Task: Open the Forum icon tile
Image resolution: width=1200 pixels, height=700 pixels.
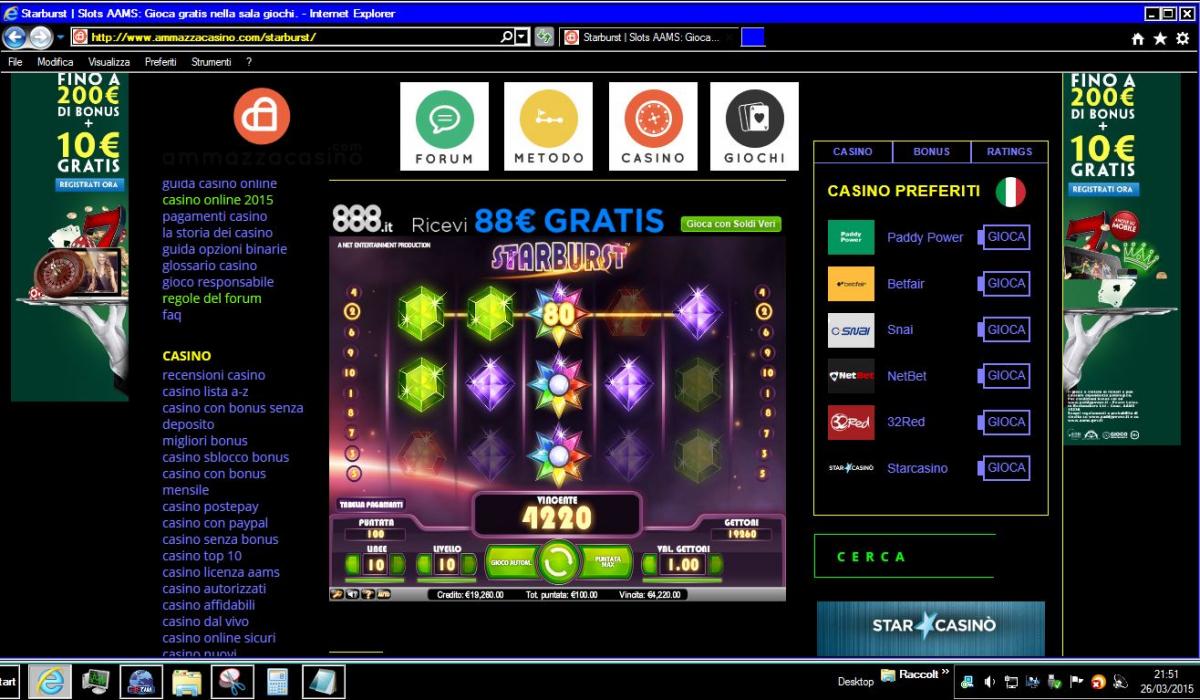Action: pos(444,126)
